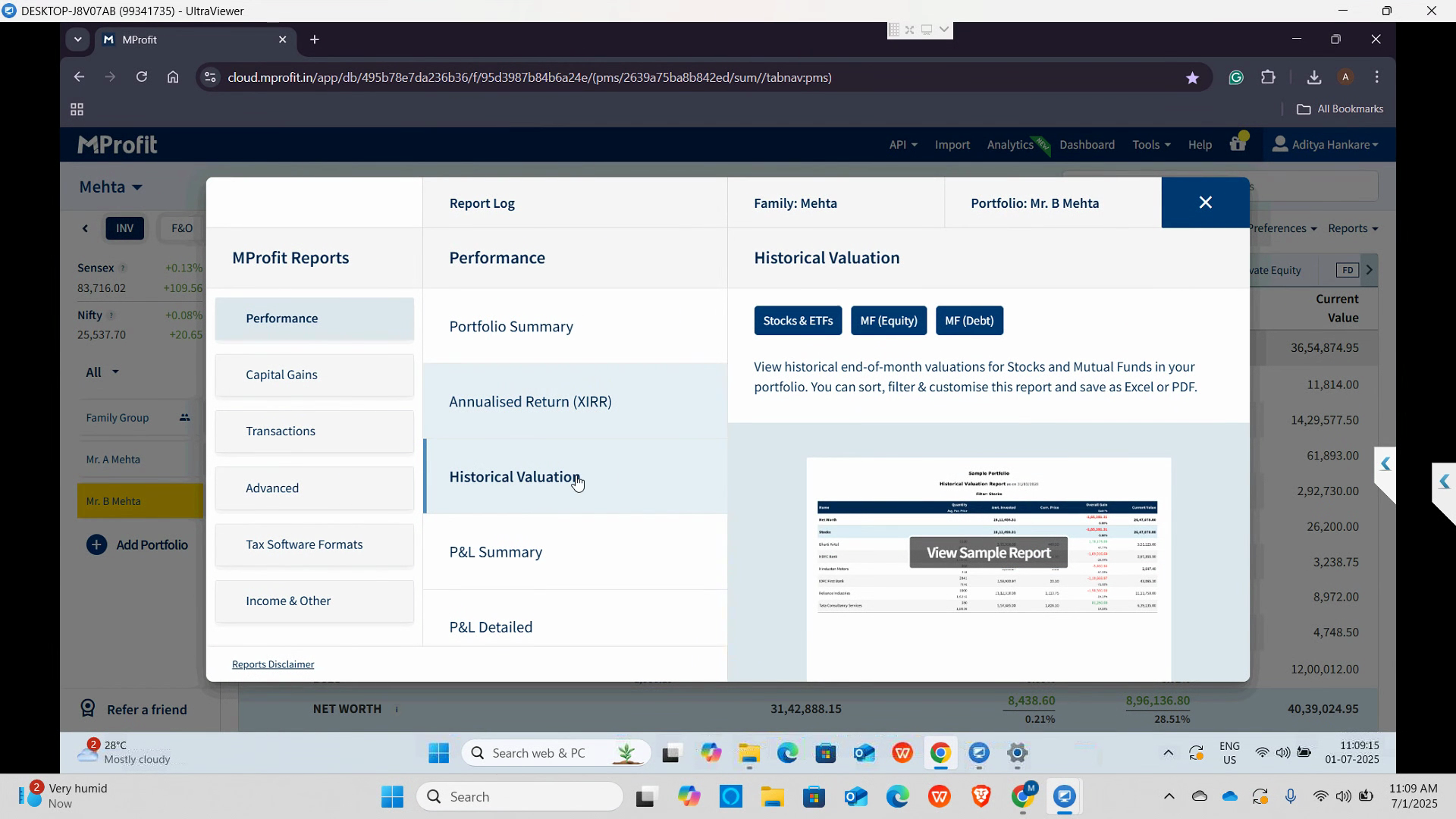Click the MF (Debt) button
The image size is (1456, 819).
(969, 321)
